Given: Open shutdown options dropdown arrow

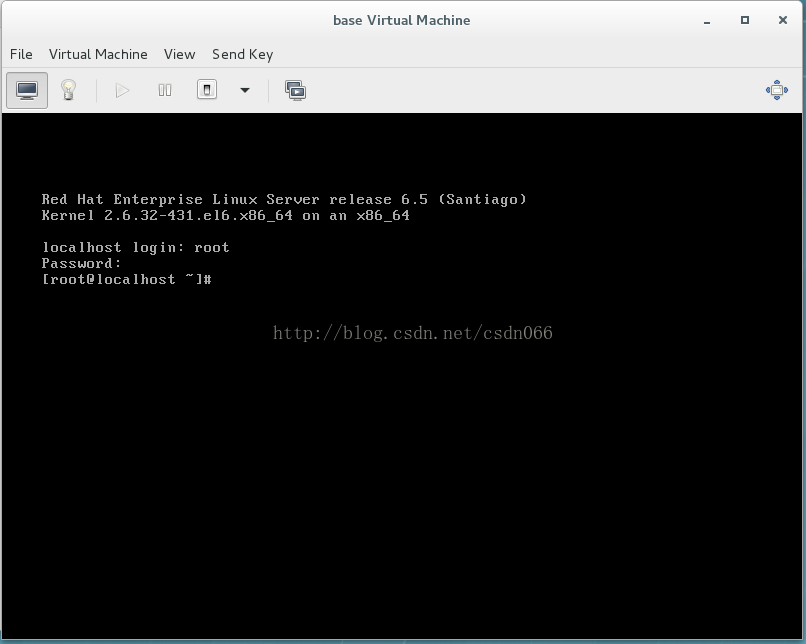Looking at the screenshot, I should [x=245, y=90].
